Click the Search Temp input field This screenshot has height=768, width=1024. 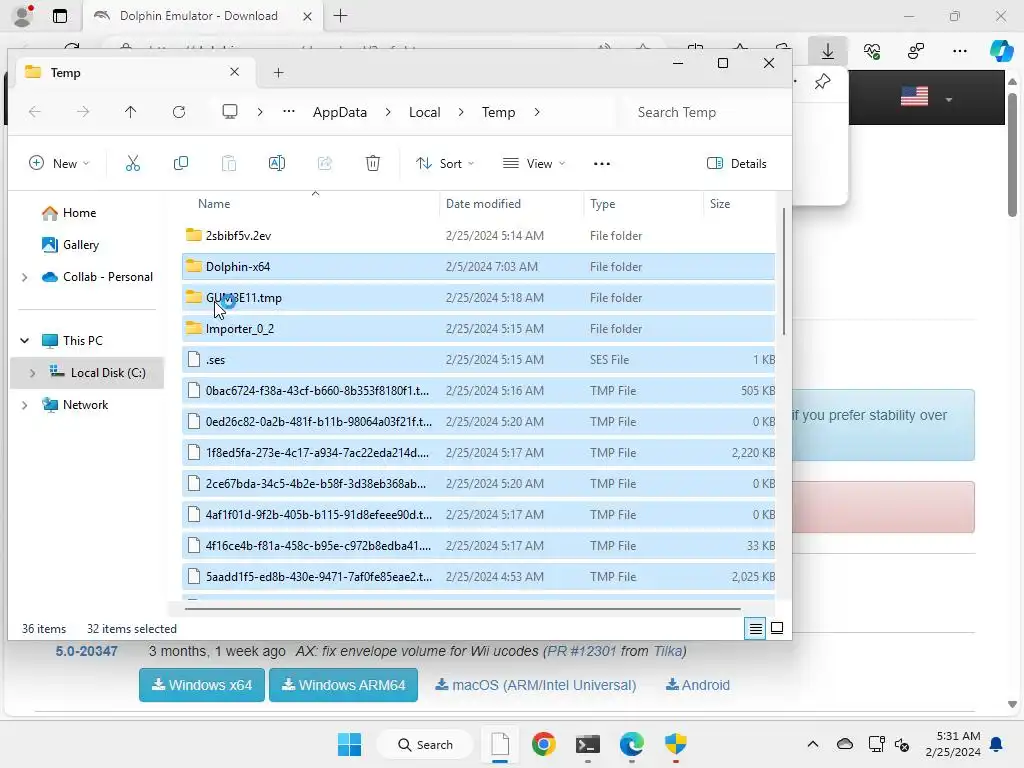click(703, 112)
